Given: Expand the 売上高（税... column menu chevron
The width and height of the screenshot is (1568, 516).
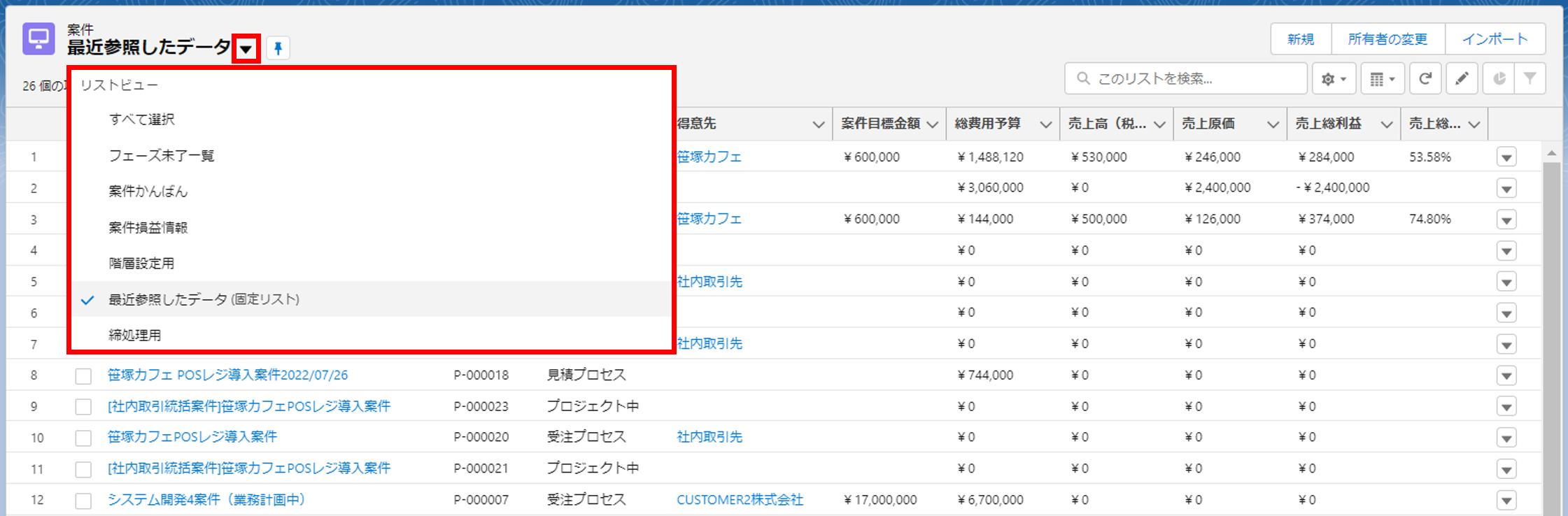Looking at the screenshot, I should coord(1159,124).
